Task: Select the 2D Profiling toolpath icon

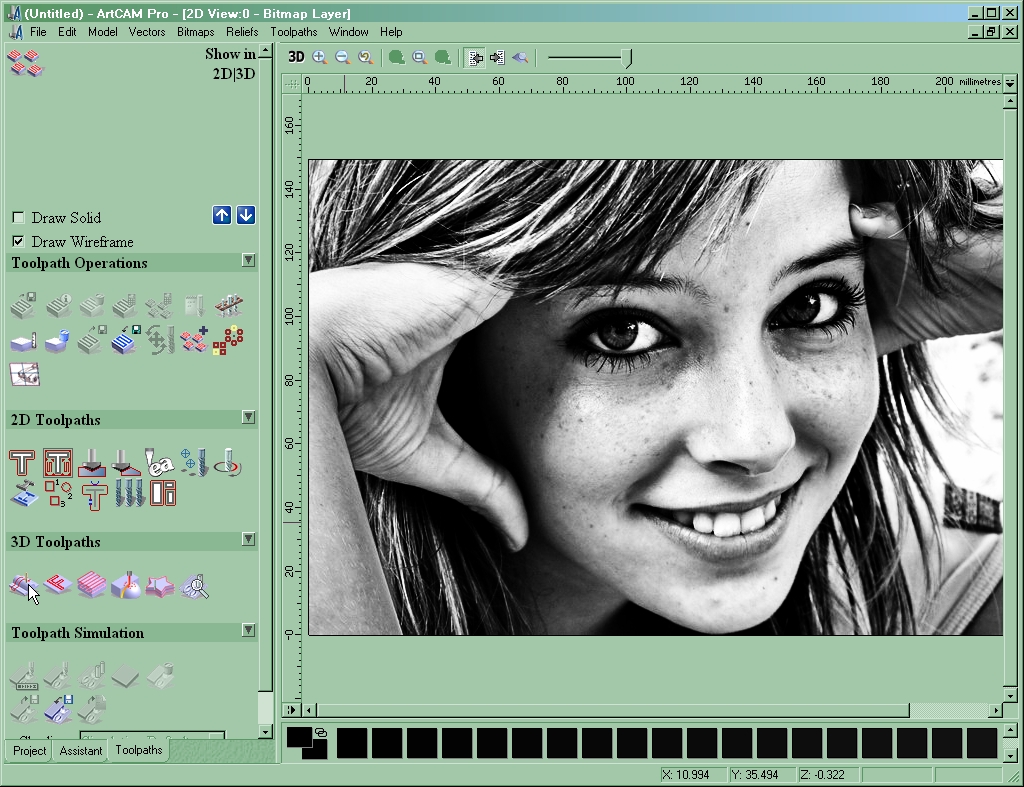Action: (22, 462)
